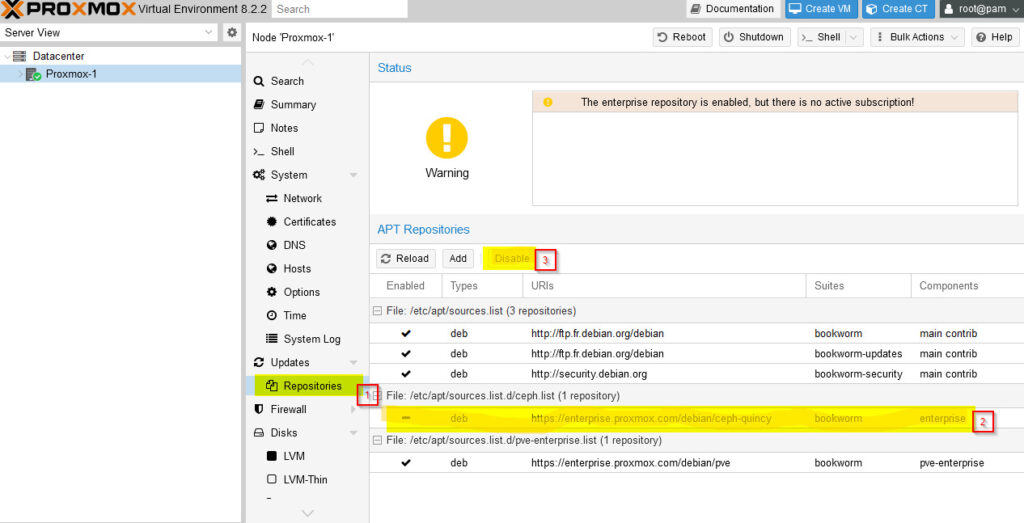Sort by Suites column header
The image size is (1024, 523).
coord(859,286)
